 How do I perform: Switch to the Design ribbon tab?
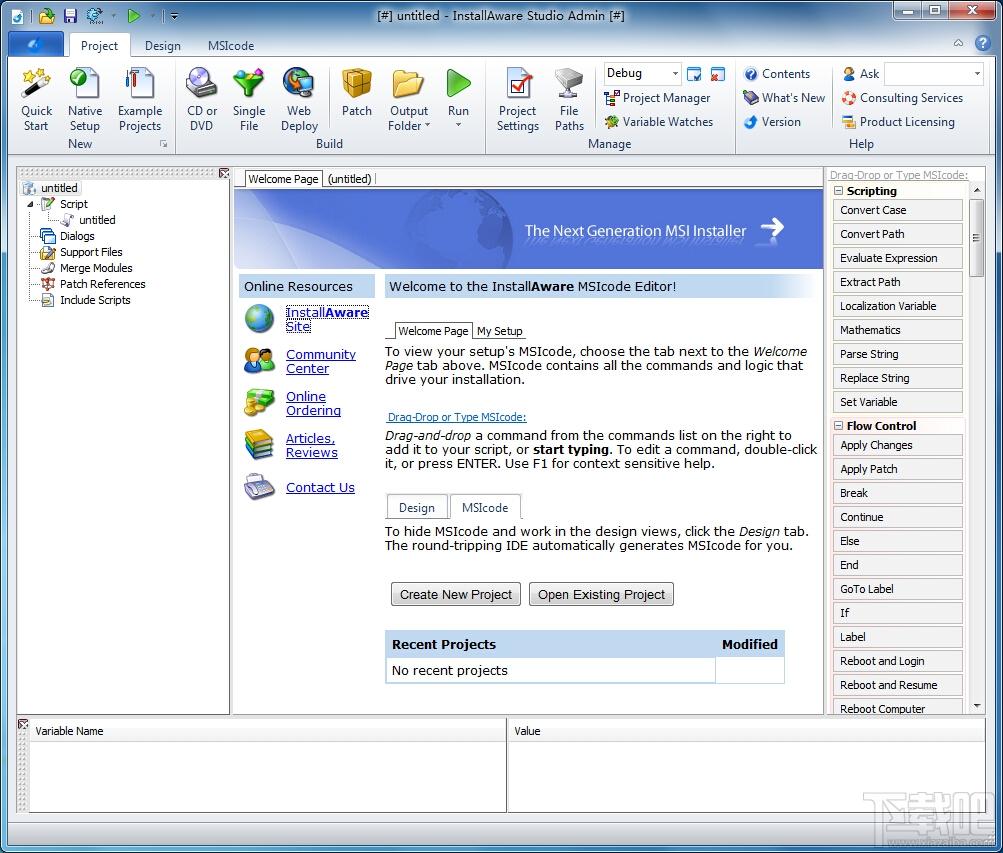[162, 45]
